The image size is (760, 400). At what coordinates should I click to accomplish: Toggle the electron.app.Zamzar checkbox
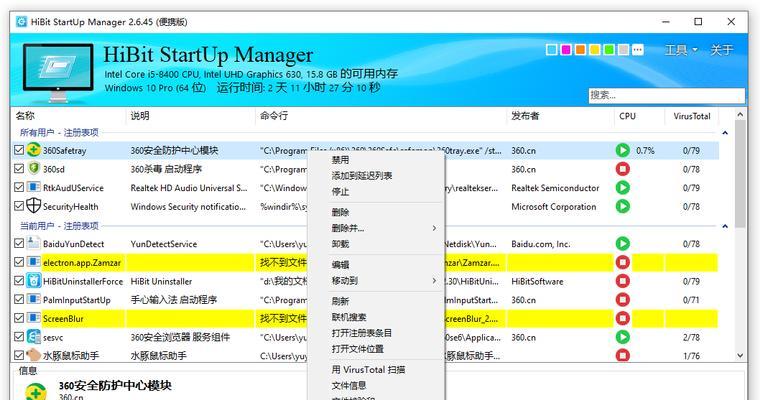tap(19, 262)
